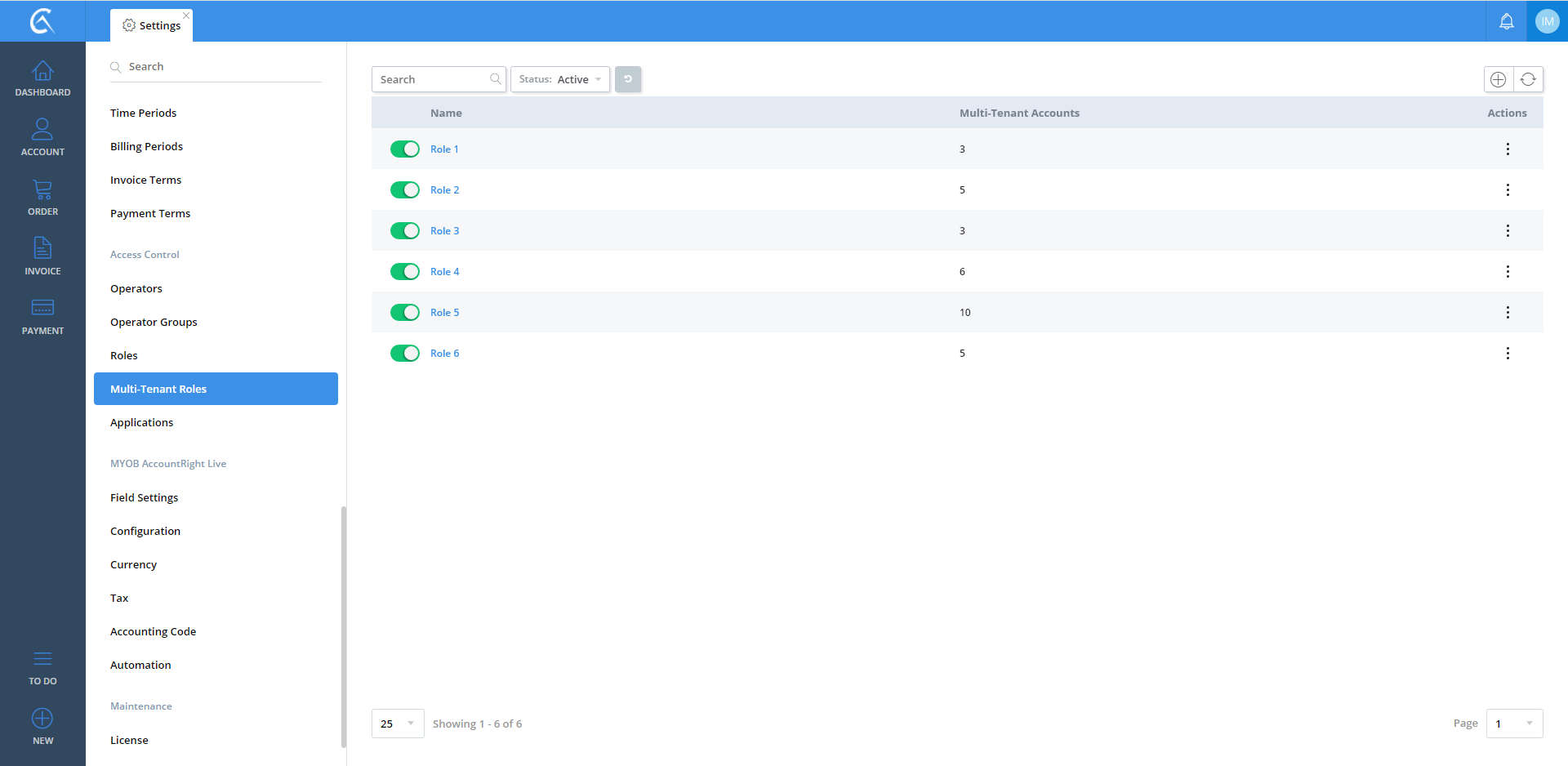Viewport: 1568px width, 766px height.
Task: Click the roles table search field
Action: click(x=433, y=79)
